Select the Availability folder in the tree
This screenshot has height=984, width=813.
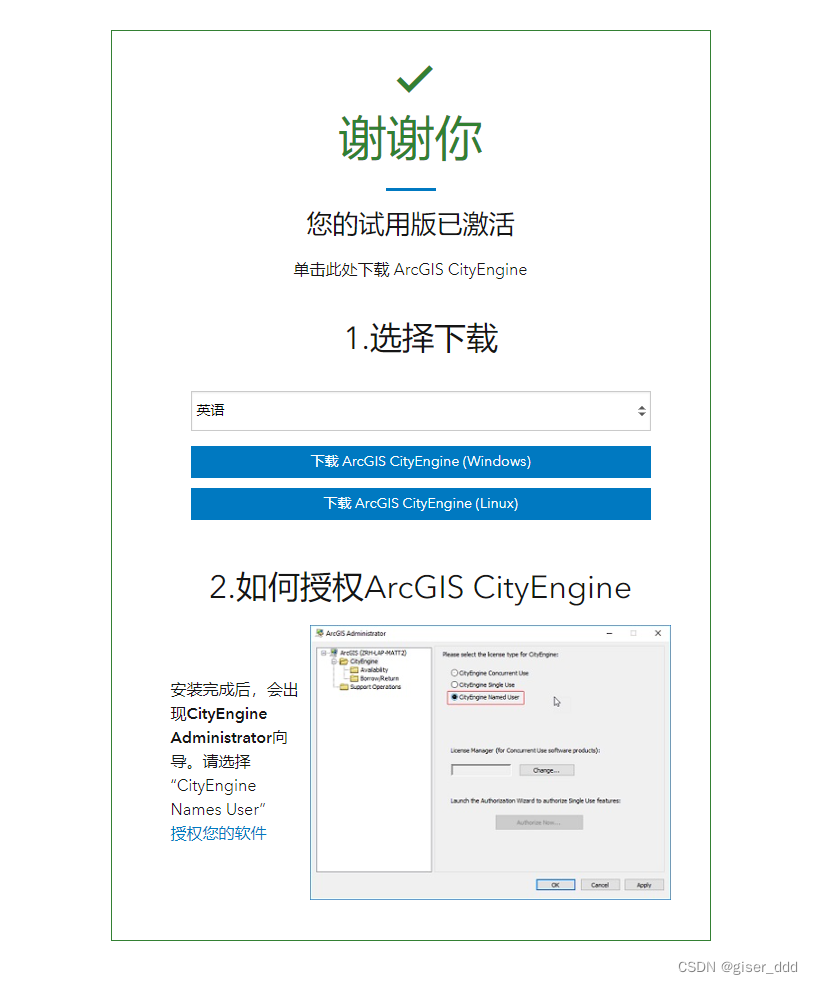(369, 670)
